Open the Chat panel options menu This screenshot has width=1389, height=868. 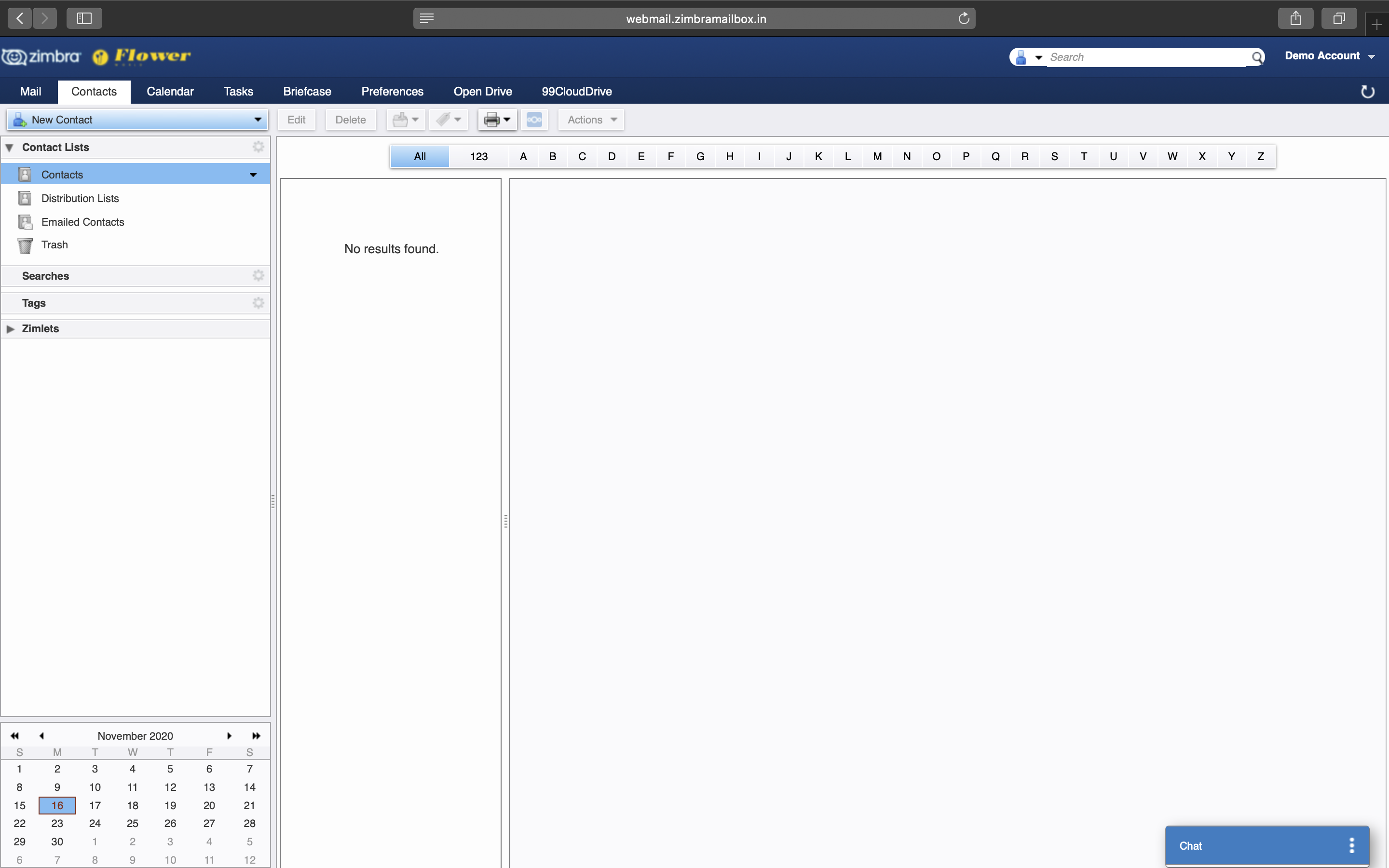pyautogui.click(x=1352, y=845)
